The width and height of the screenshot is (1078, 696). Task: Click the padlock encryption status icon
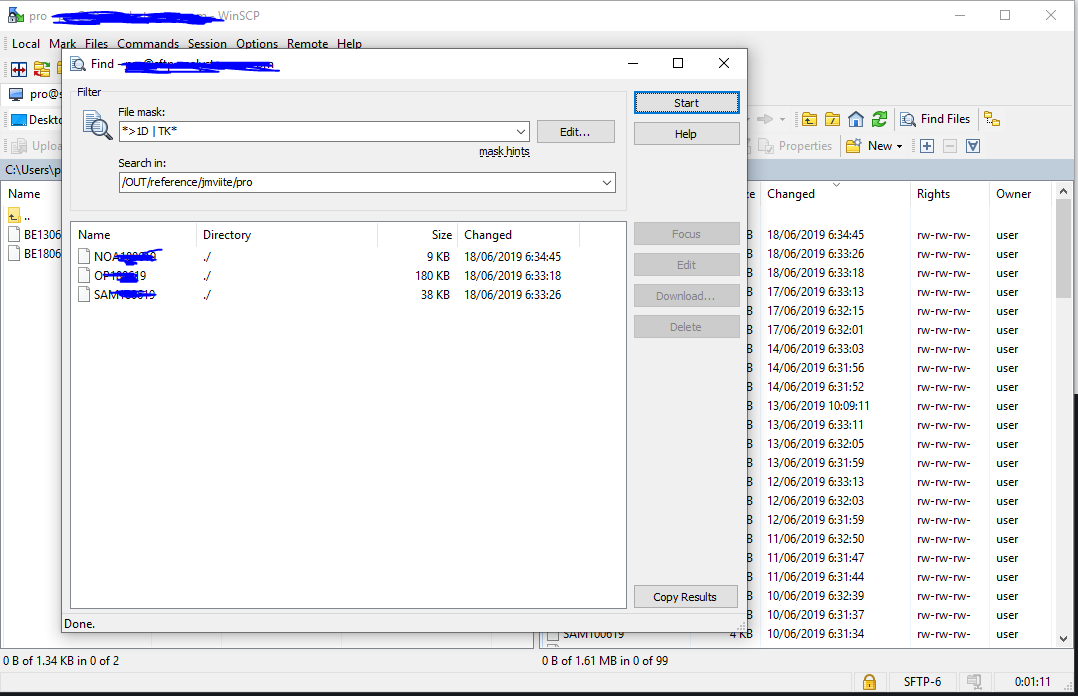pos(870,682)
